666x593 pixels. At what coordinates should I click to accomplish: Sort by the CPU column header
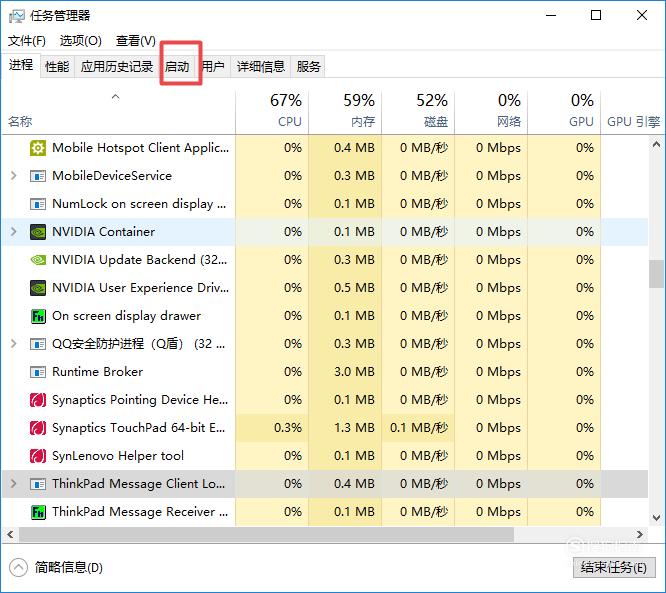[x=272, y=113]
